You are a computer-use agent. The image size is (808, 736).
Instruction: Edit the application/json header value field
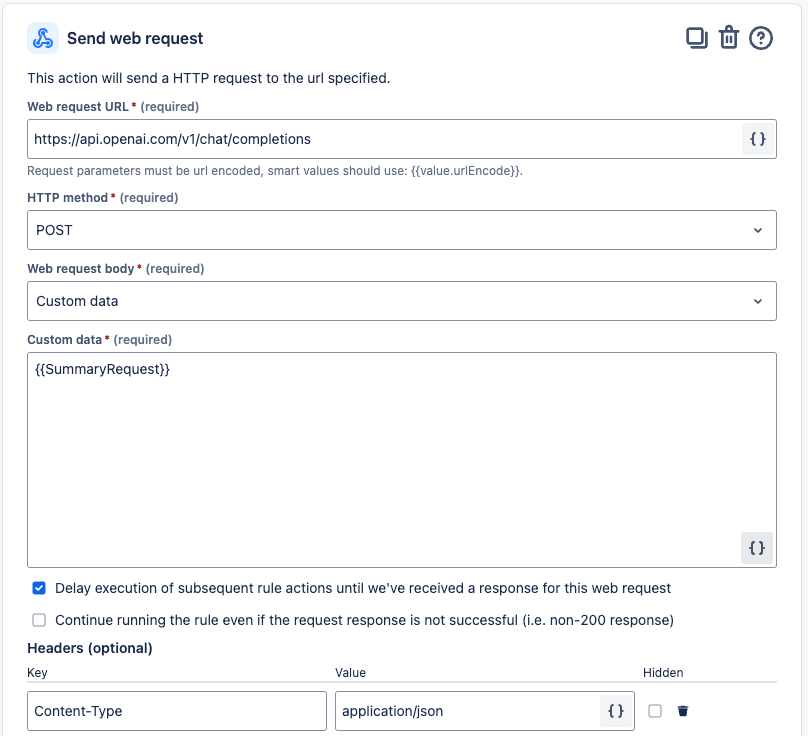pos(467,711)
